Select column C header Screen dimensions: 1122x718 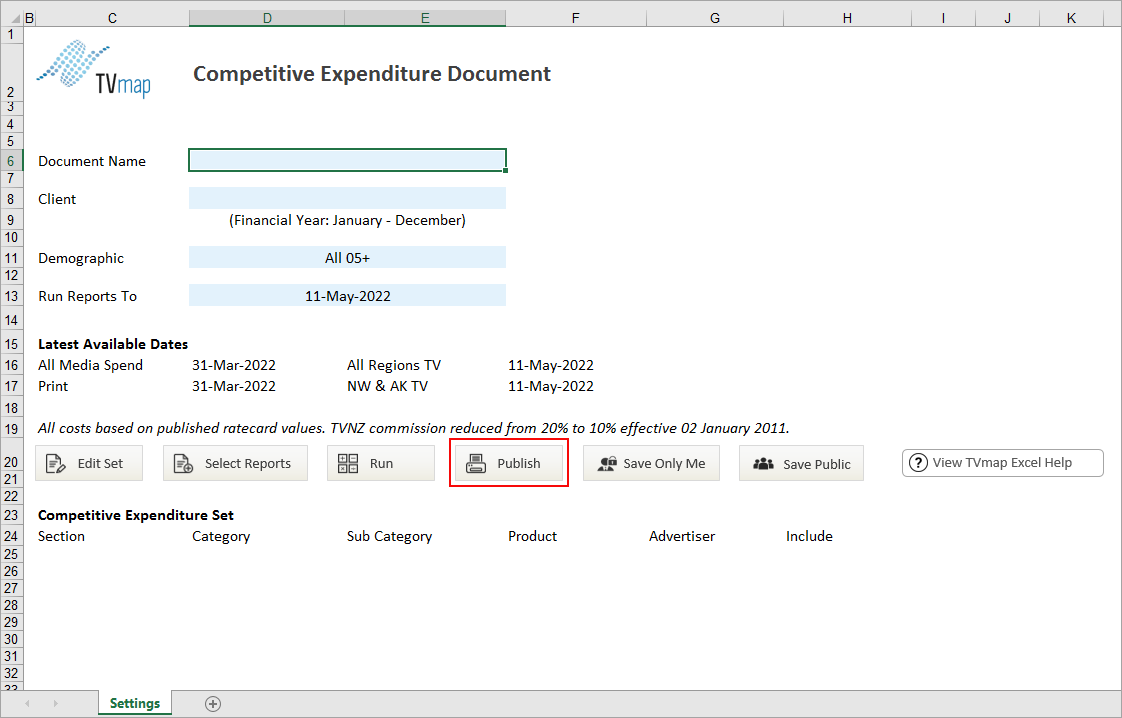click(x=112, y=18)
